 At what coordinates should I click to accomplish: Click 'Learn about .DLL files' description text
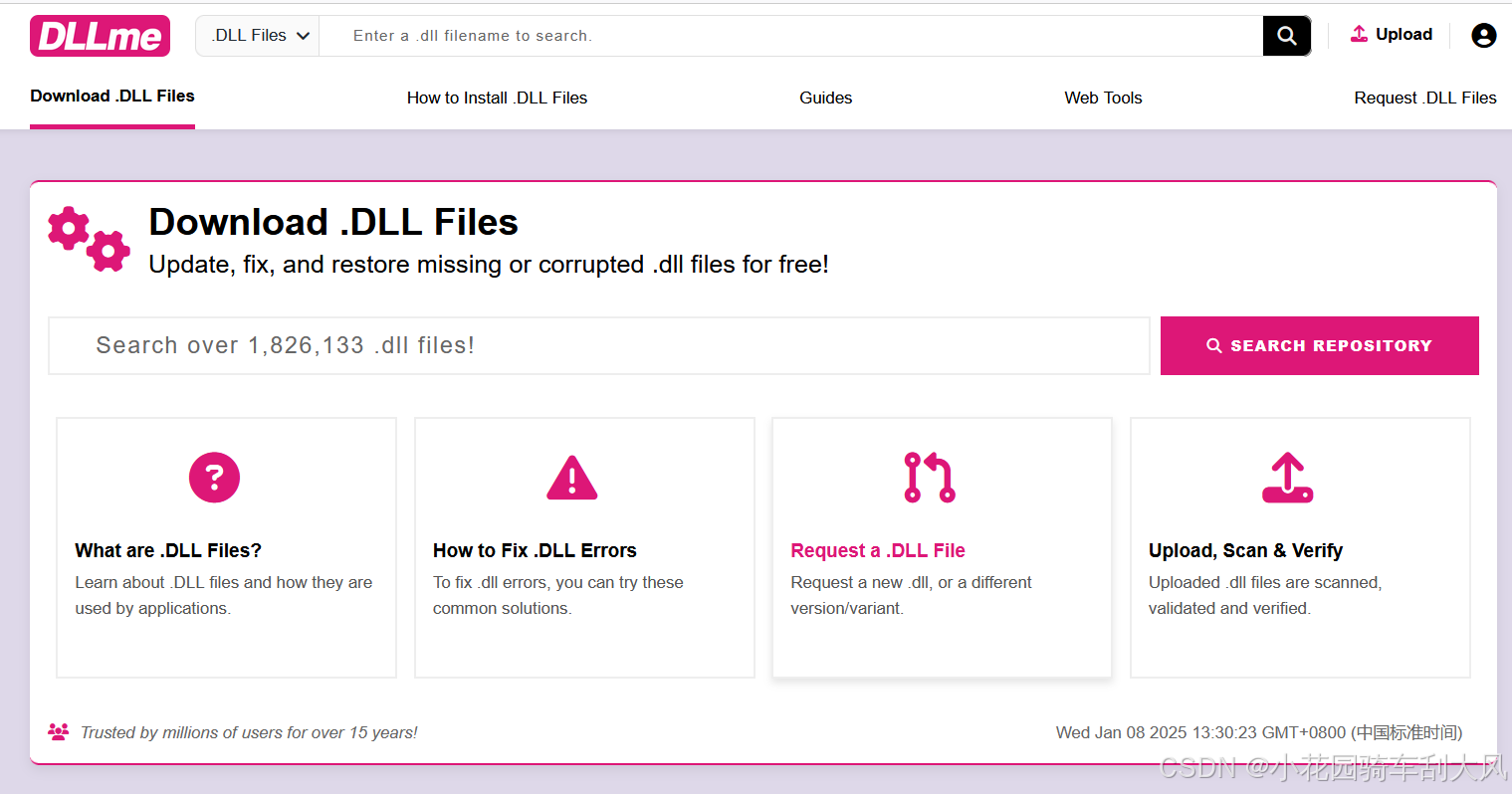pyautogui.click(x=224, y=595)
